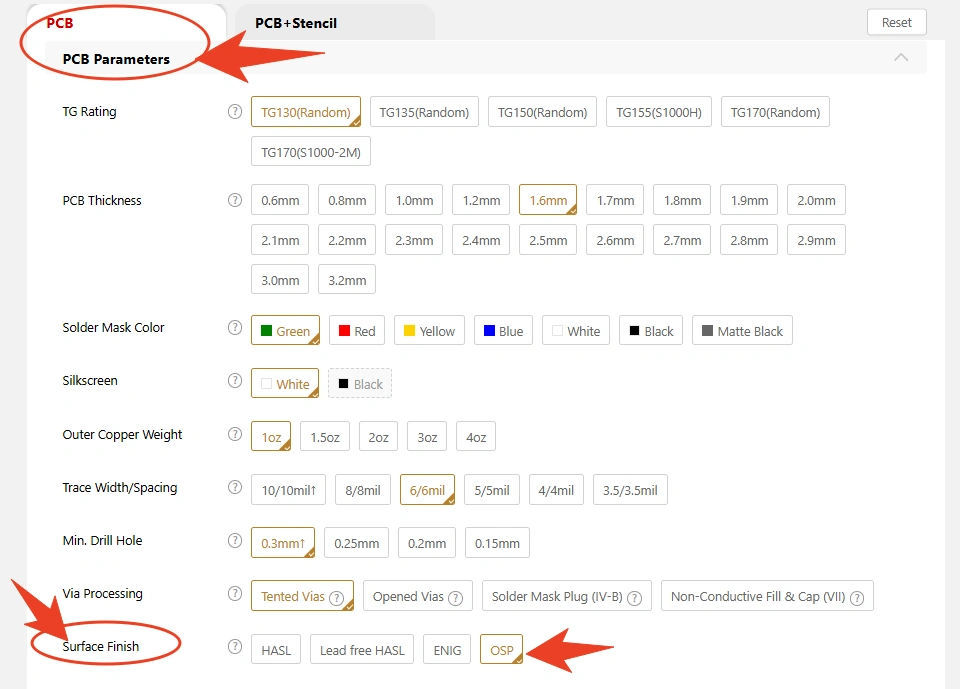Select 3.5/3.5mil trace width/spacing
960x689 pixels.
pyautogui.click(x=630, y=490)
